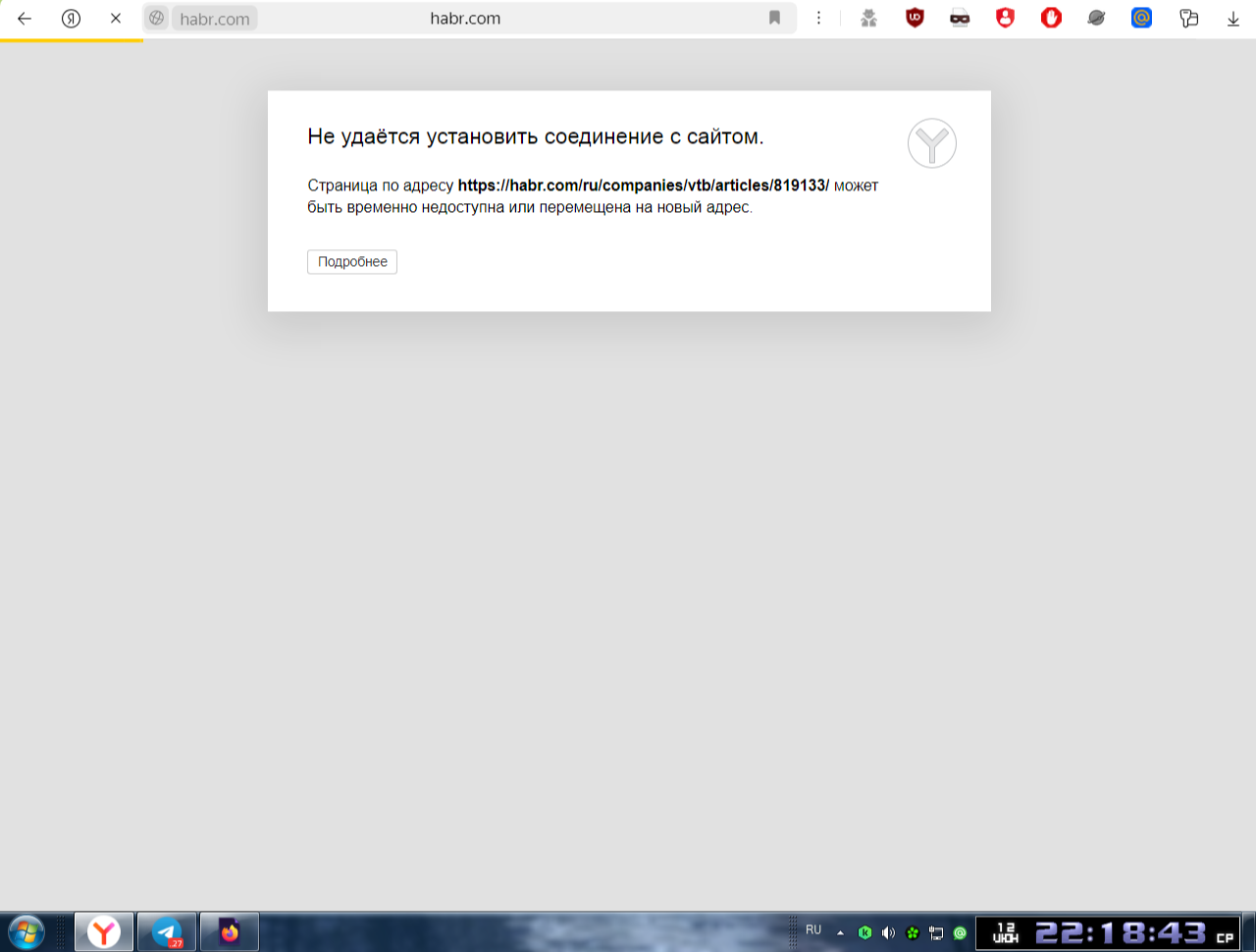Click the red stop-hand AdBlock icon
The height and width of the screenshot is (952, 1256).
pyautogui.click(x=1051, y=18)
